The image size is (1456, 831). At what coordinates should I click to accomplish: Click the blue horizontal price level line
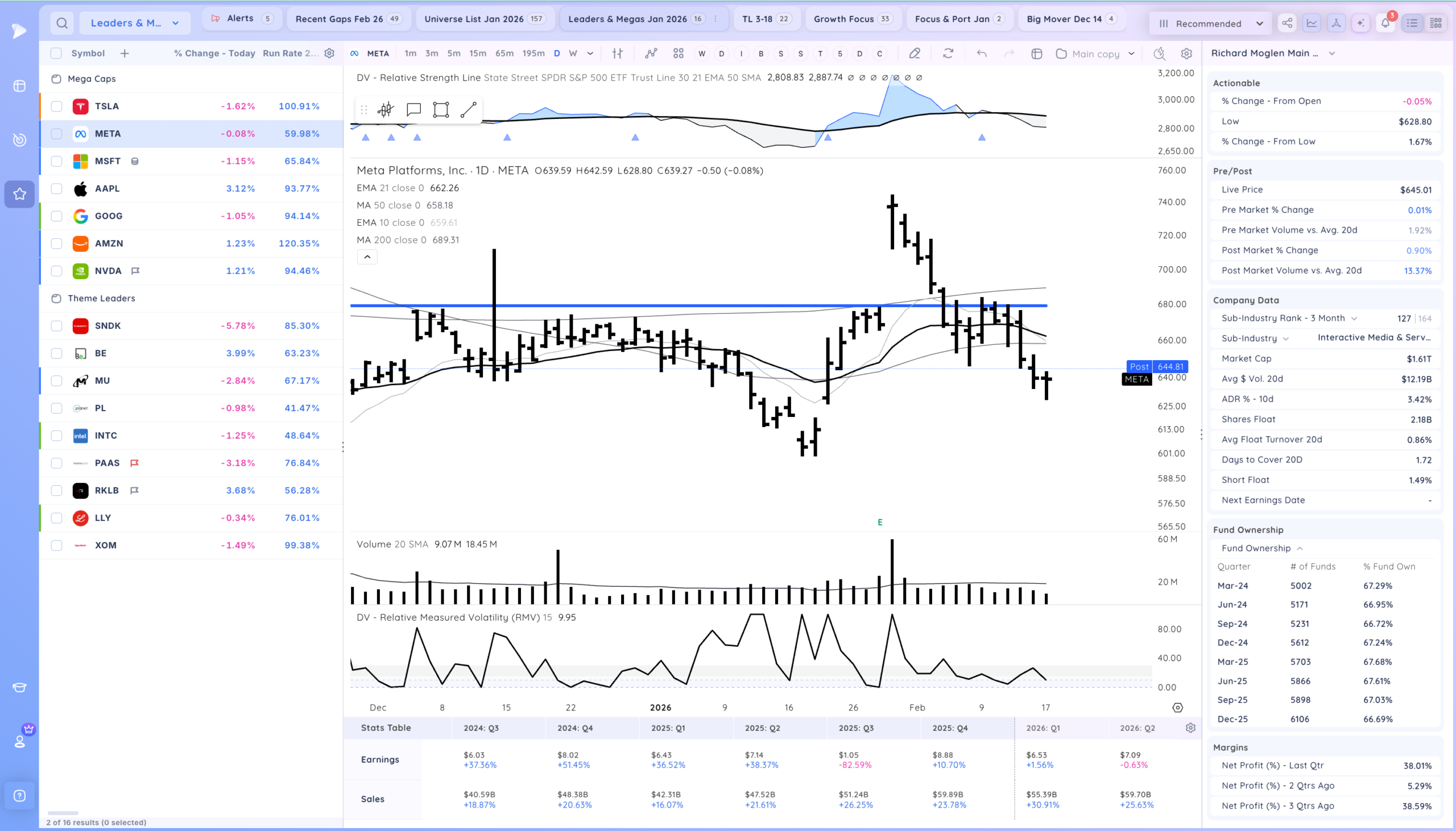click(698, 306)
